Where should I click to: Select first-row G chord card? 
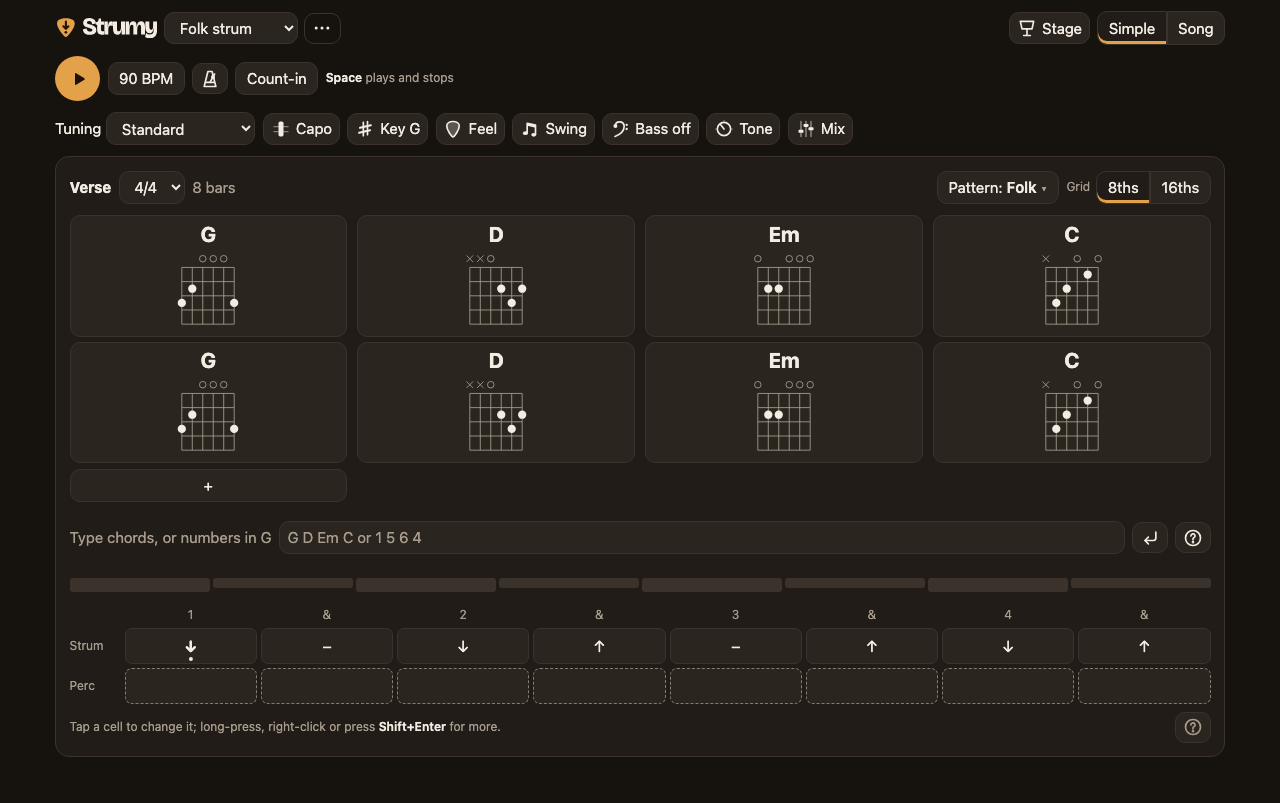click(208, 276)
